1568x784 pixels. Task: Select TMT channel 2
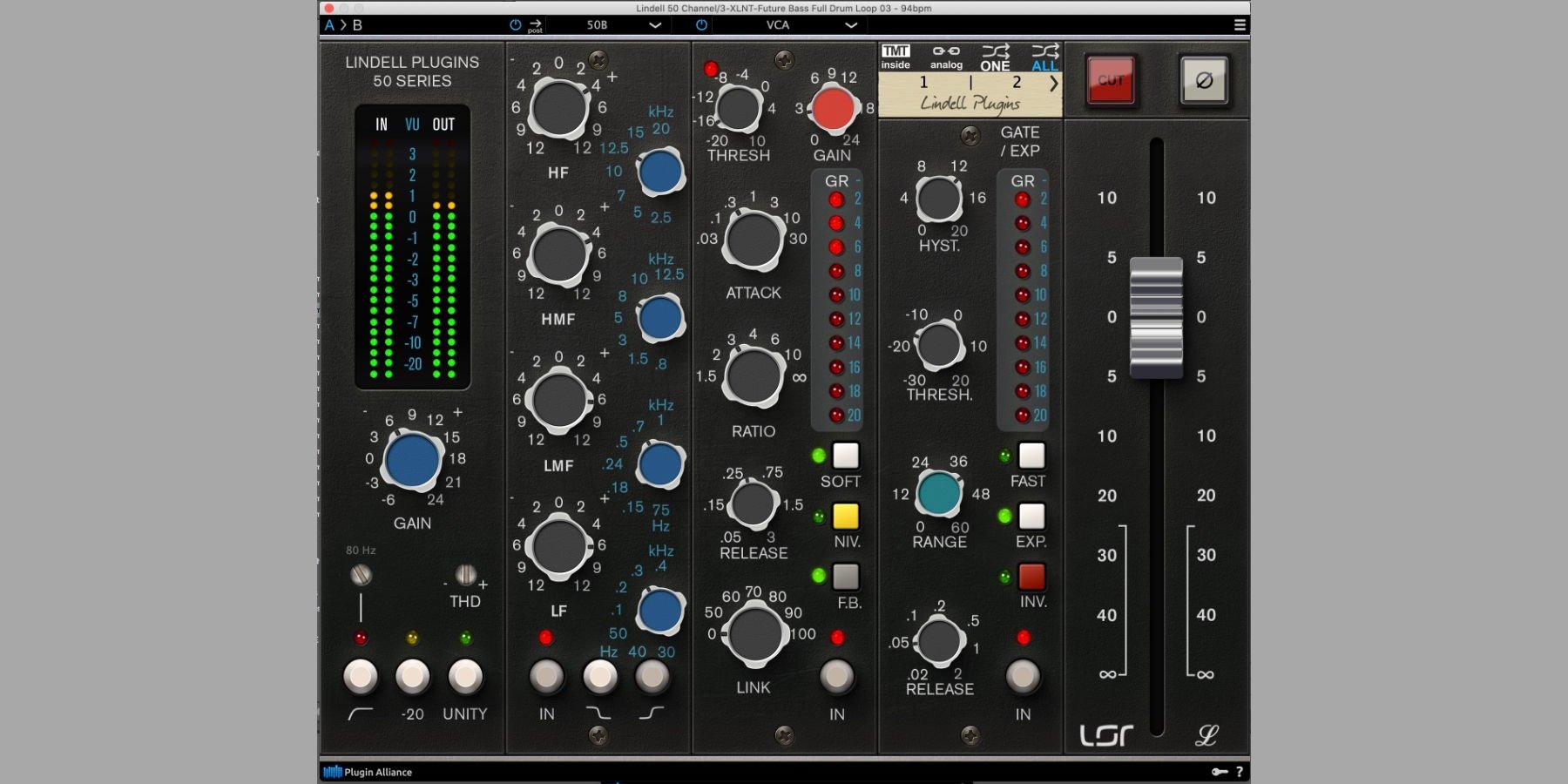click(x=1016, y=83)
